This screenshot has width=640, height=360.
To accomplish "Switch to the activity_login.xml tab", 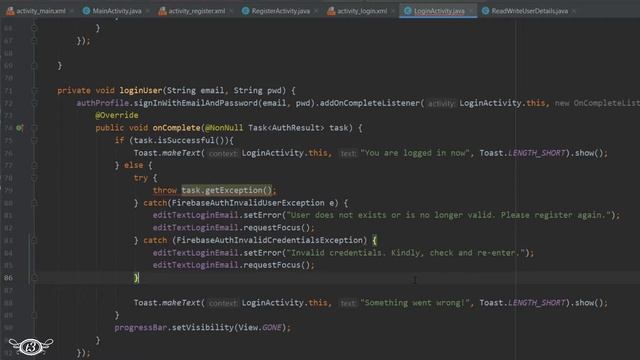I will click(x=357, y=11).
